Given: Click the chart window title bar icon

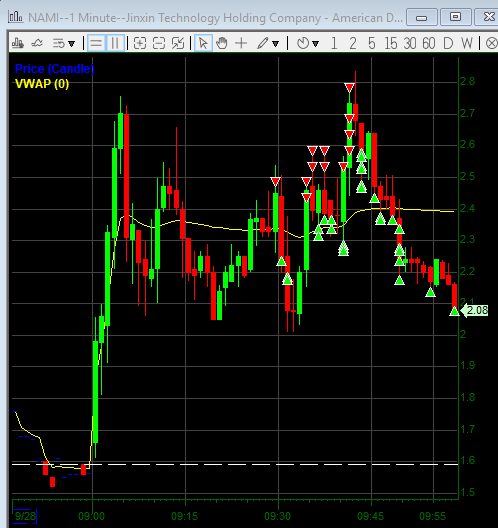Looking at the screenshot, I should pos(15,16).
